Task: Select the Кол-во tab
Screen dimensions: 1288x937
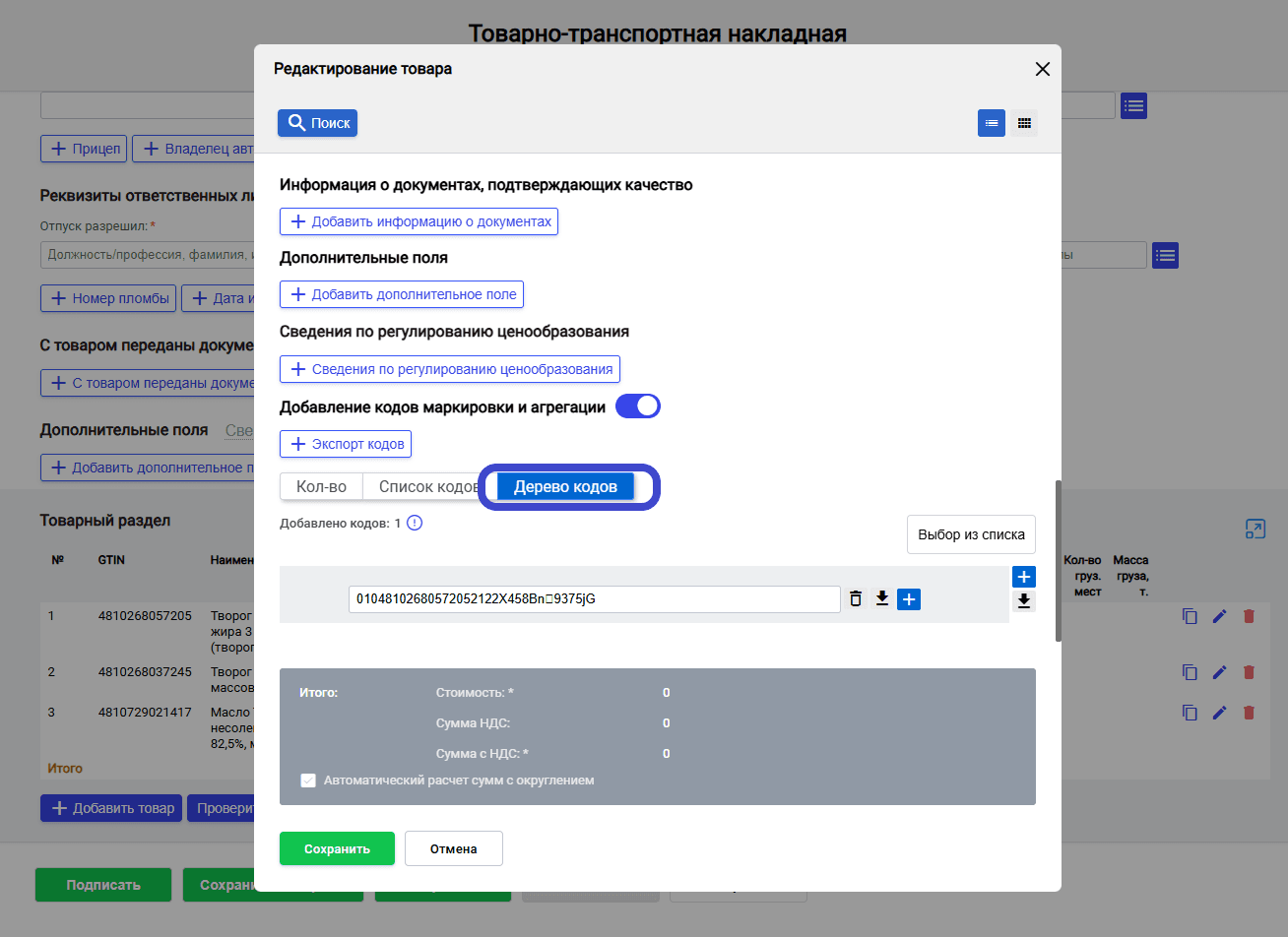Action: [x=321, y=487]
